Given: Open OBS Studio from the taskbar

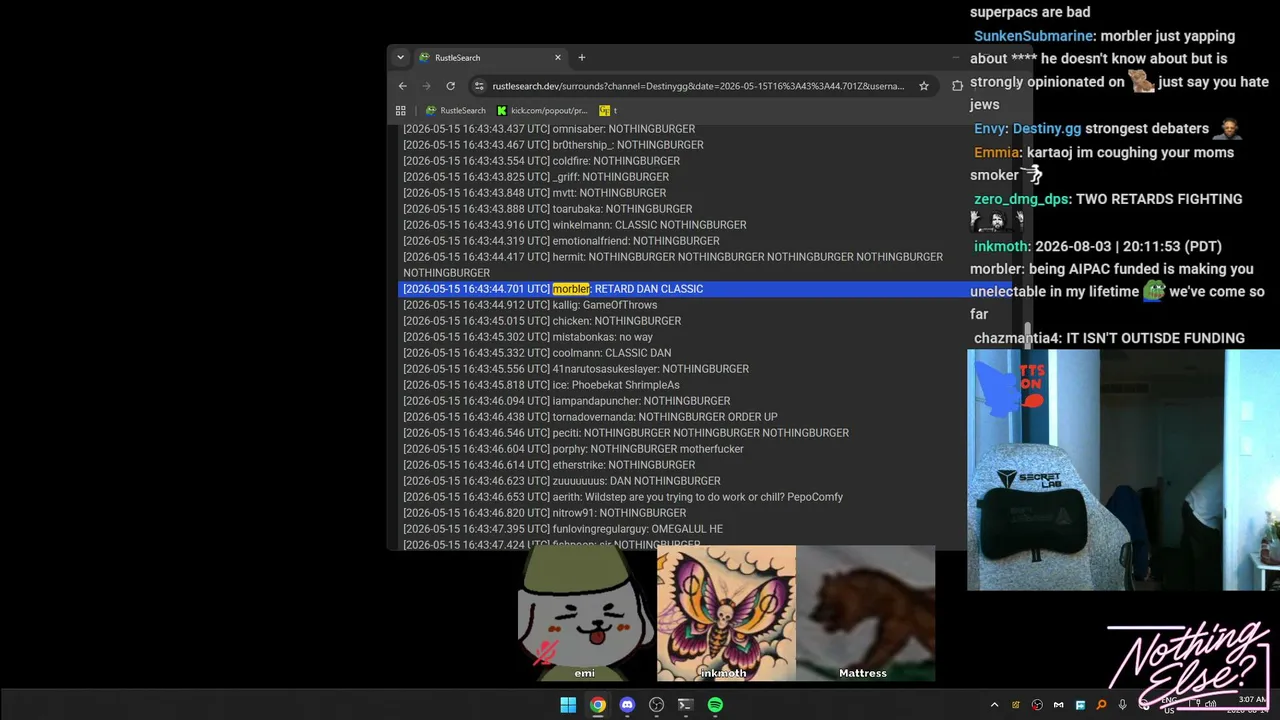Looking at the screenshot, I should coord(656,705).
